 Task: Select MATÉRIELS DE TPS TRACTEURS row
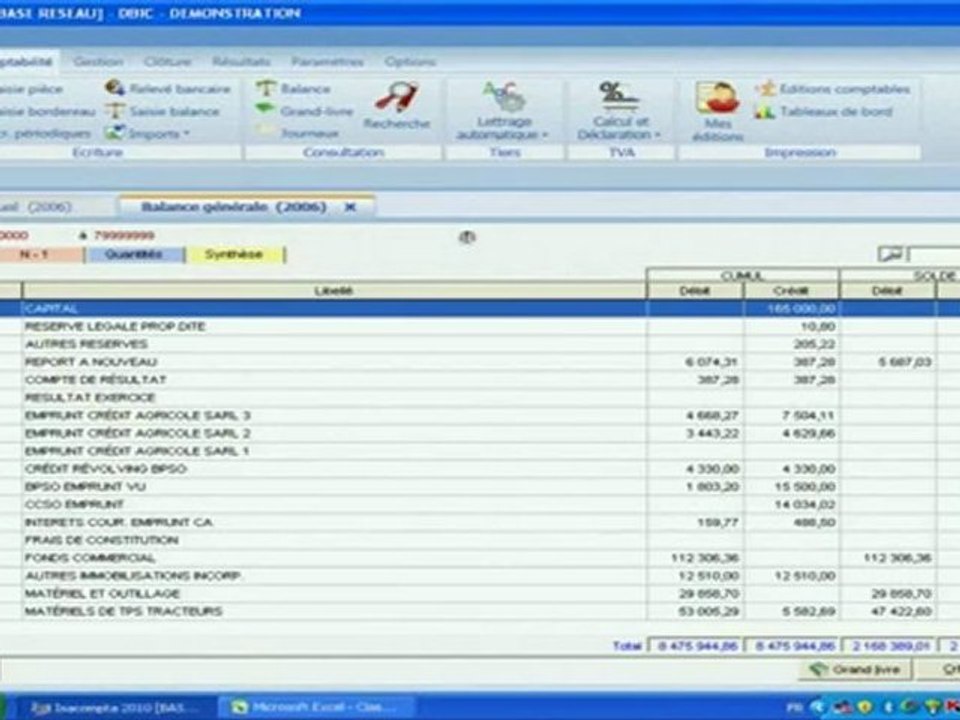[x=480, y=611]
